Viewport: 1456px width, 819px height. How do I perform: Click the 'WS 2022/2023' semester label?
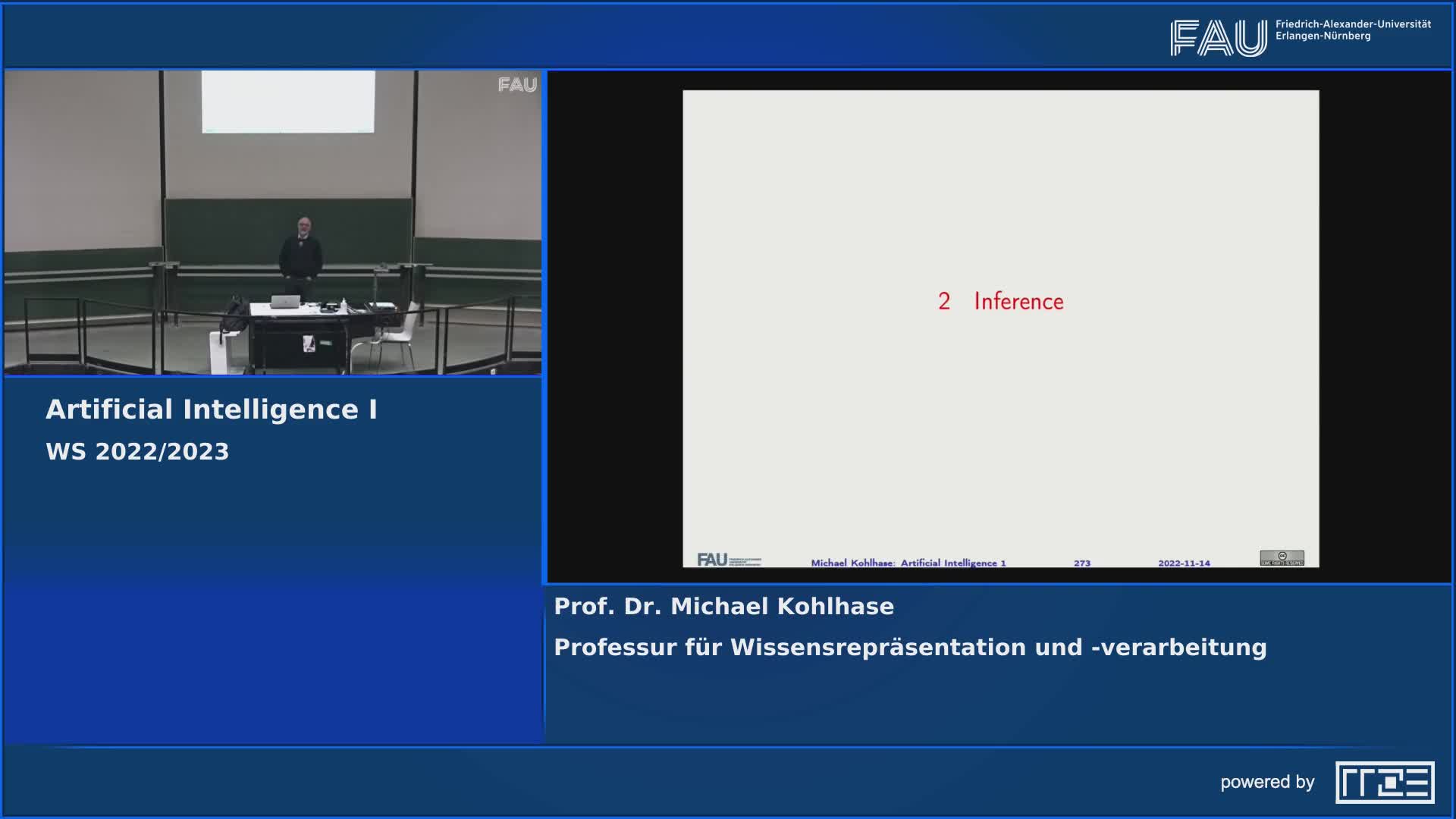coord(137,451)
